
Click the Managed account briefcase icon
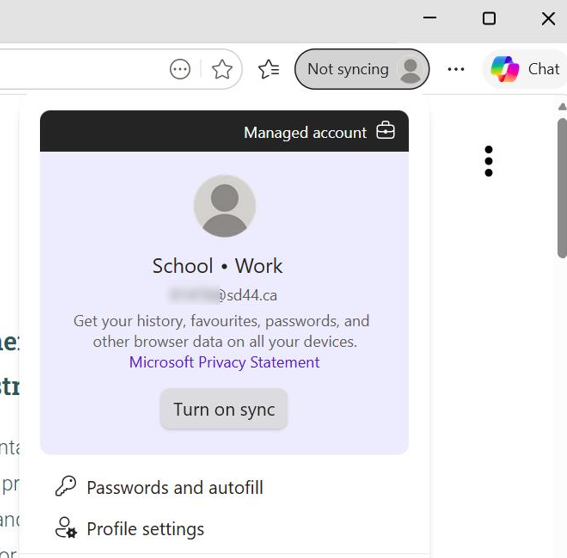tap(385, 130)
